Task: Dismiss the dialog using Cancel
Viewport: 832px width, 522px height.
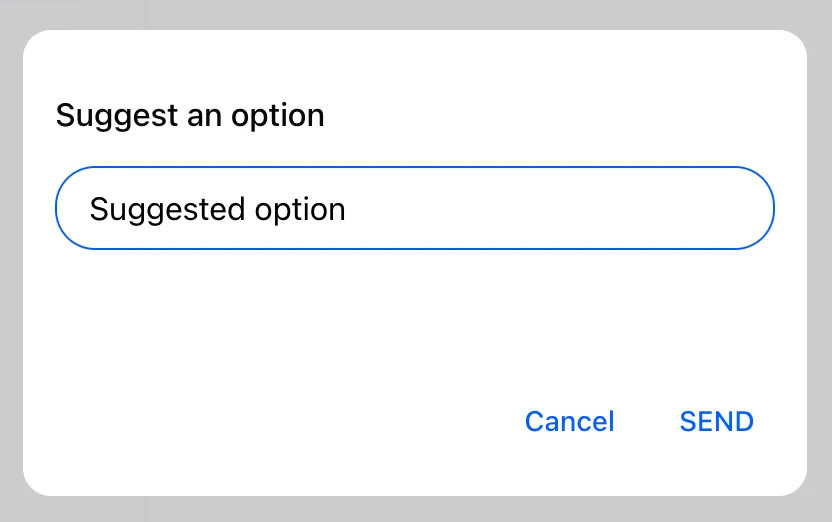Action: 569,421
